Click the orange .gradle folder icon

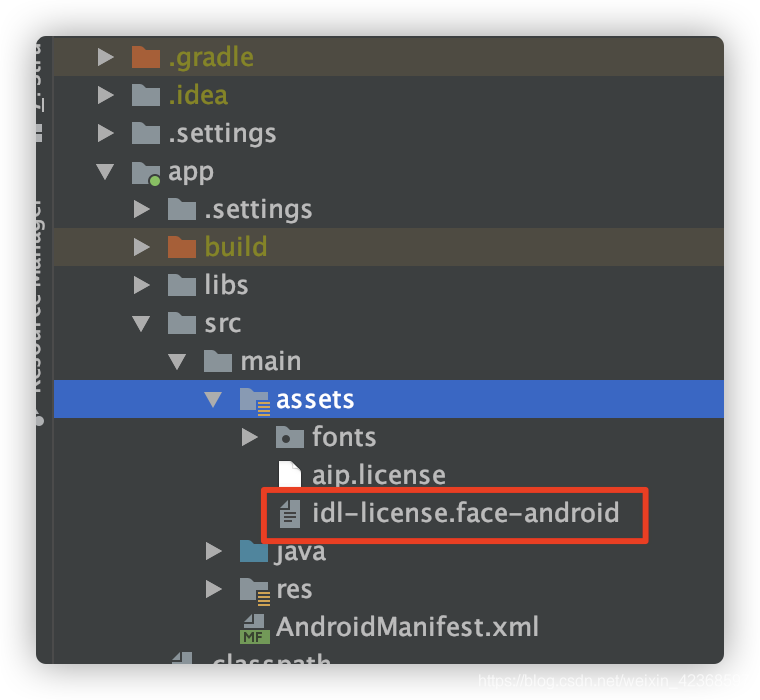pyautogui.click(x=146, y=57)
